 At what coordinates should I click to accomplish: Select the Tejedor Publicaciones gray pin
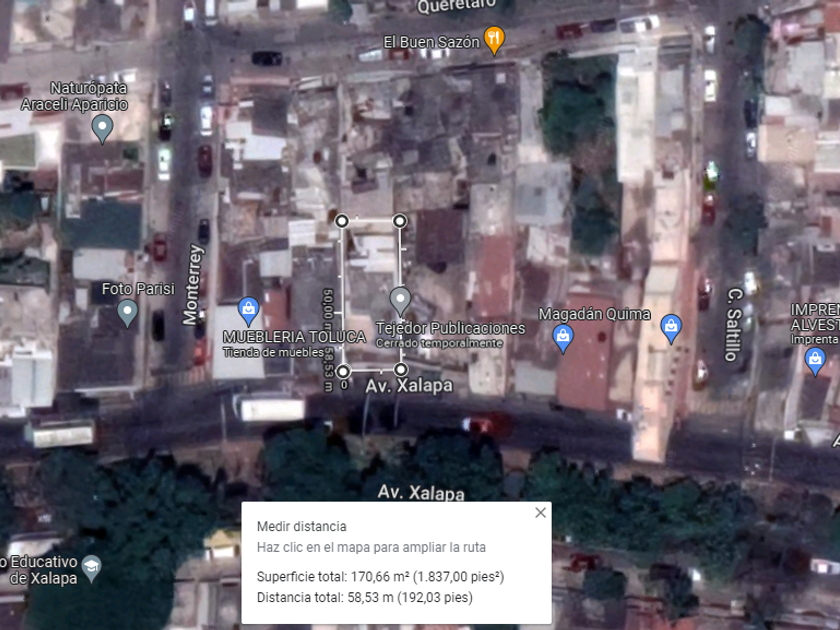pos(400,301)
